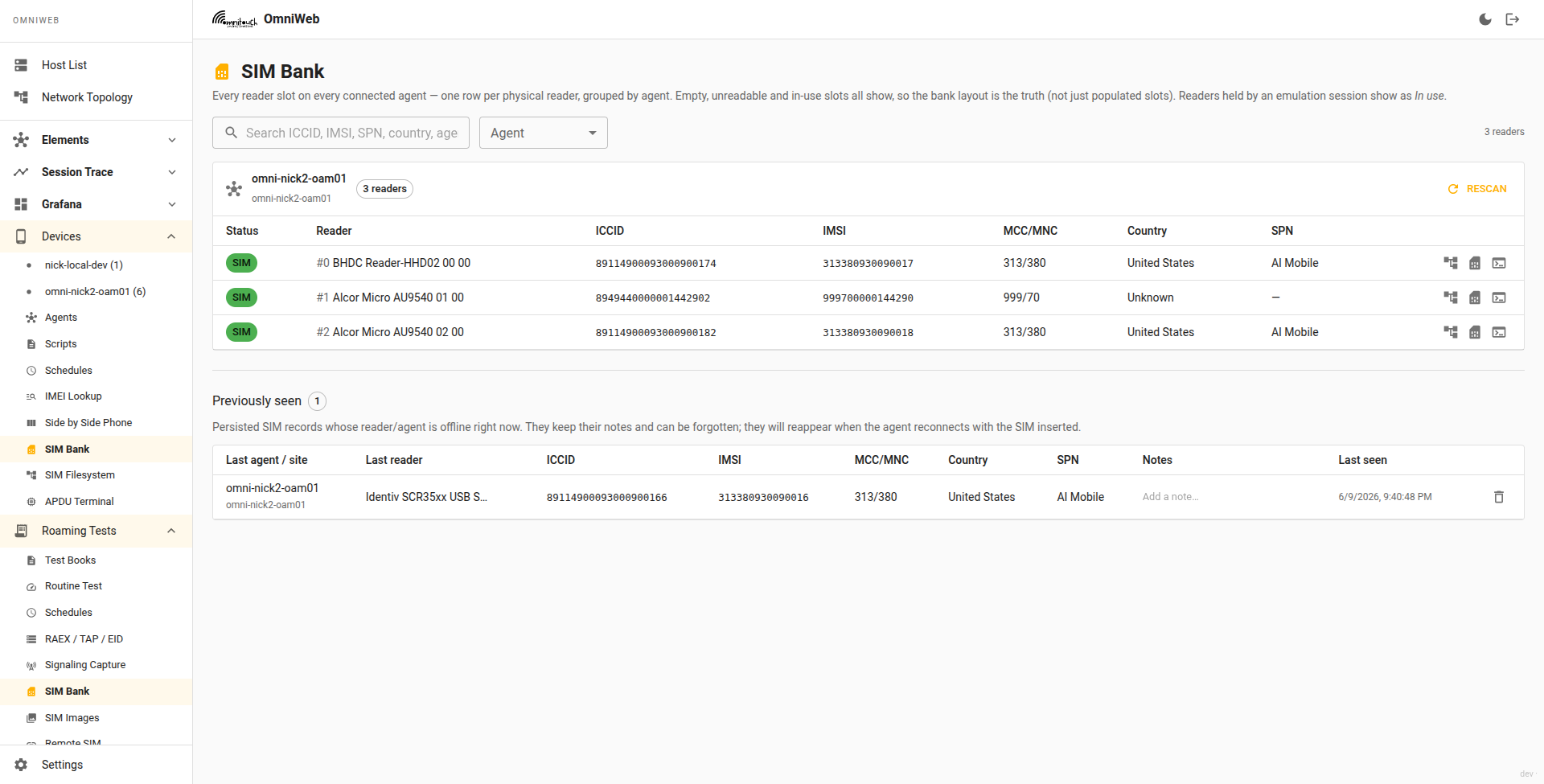The width and height of the screenshot is (1544, 784).
Task: Click ICCID 89114900093000900182
Action: coord(655,333)
